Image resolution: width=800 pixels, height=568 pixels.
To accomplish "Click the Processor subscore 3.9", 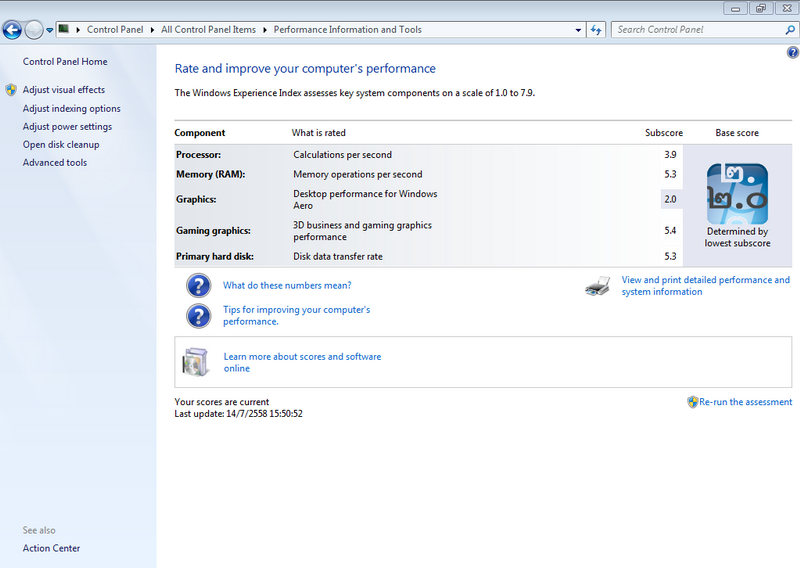I will tap(670, 155).
